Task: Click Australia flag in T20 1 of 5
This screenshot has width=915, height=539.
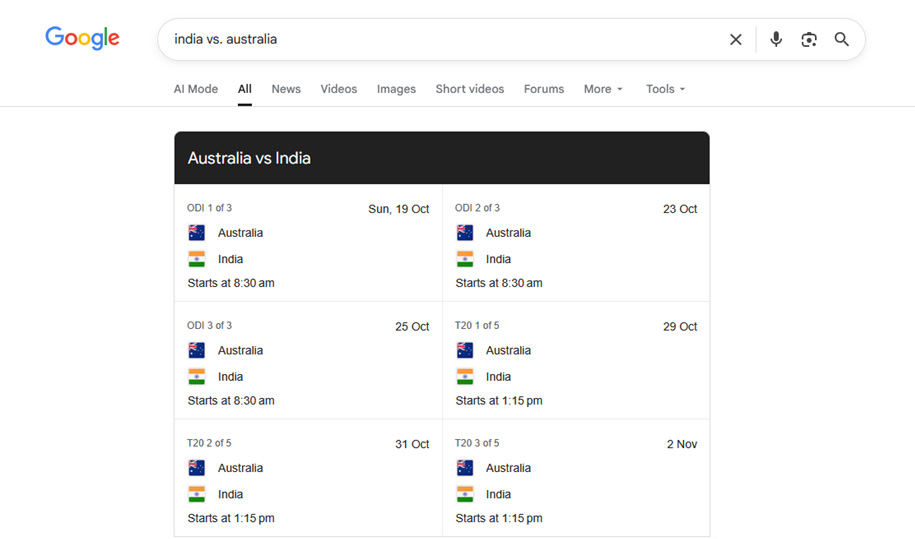Action: tap(465, 351)
